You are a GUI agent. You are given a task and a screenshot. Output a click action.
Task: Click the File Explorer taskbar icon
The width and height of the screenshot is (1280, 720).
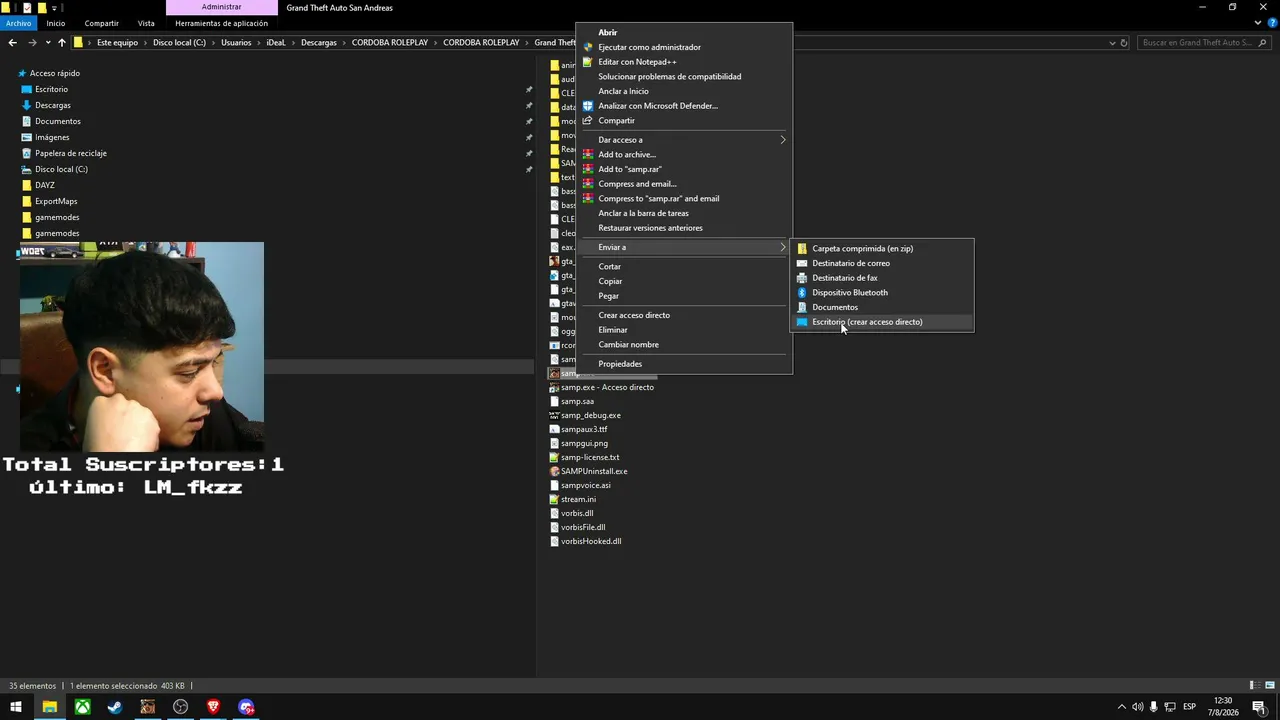[x=49, y=707]
